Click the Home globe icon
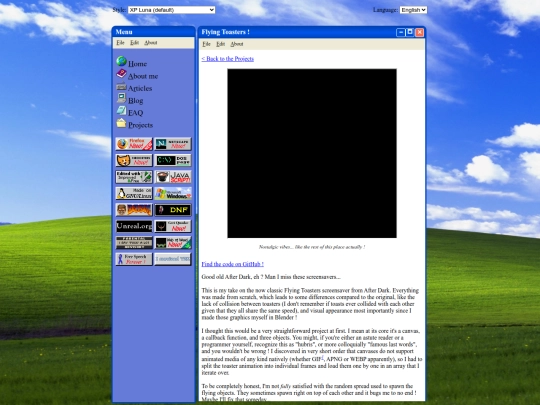The height and width of the screenshot is (405, 540). [121, 61]
